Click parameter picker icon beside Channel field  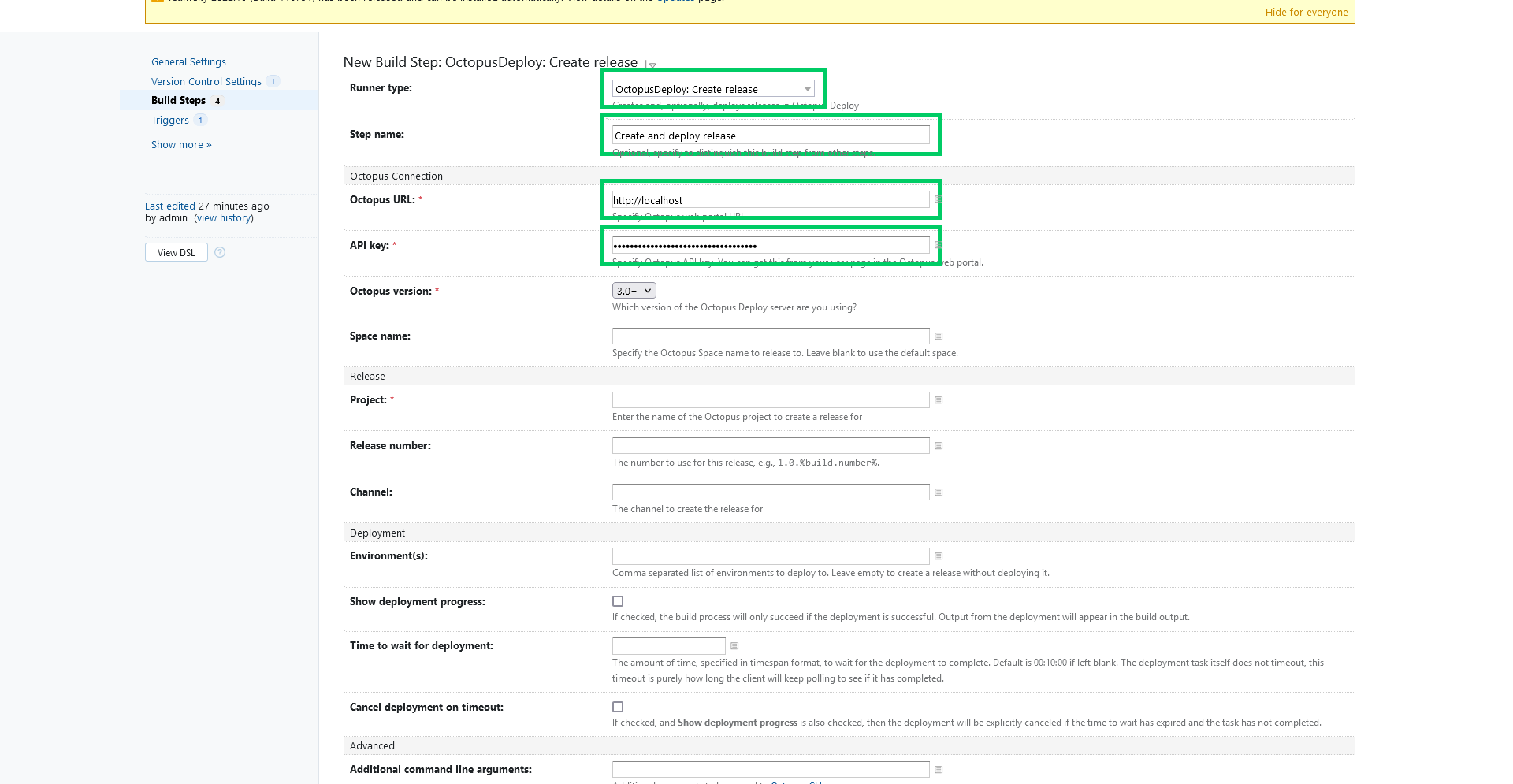pyautogui.click(x=939, y=492)
